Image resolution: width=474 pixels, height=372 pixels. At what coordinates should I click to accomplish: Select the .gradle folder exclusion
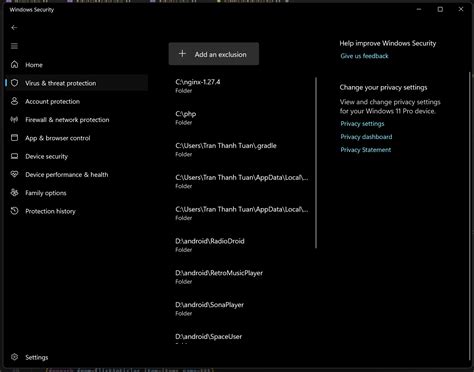(242, 149)
